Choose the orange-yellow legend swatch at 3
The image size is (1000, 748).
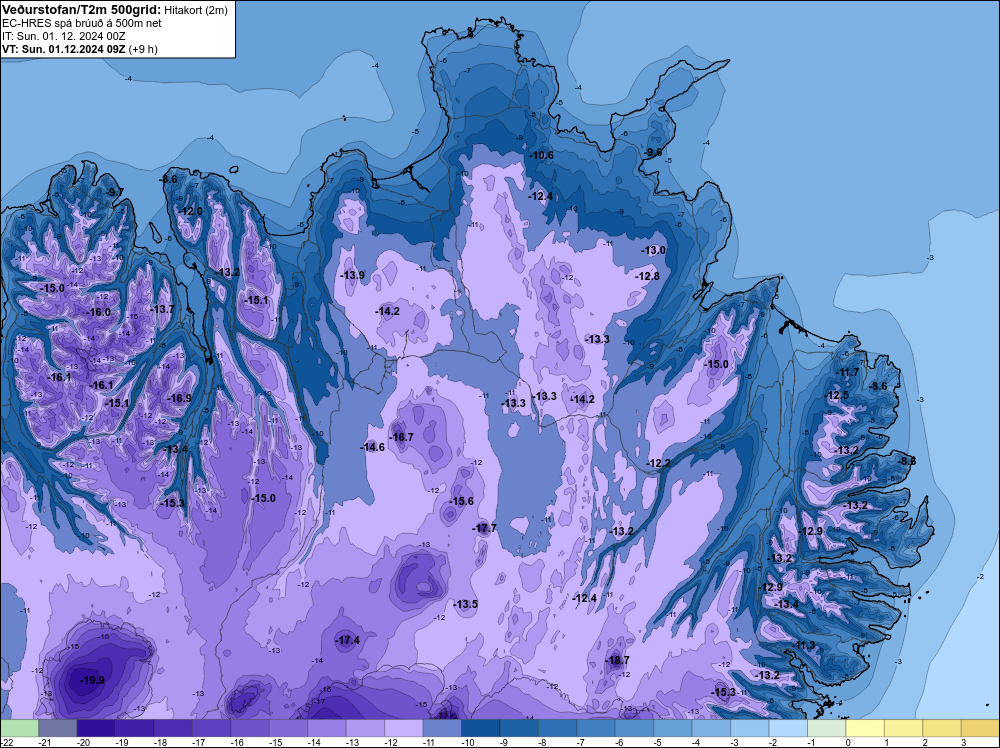pos(980,728)
